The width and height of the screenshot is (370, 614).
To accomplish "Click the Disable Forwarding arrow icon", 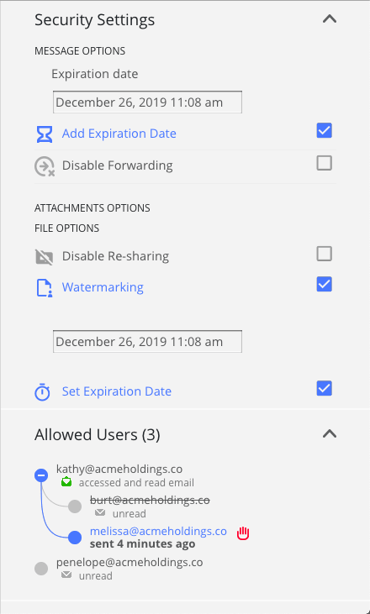I will coord(44,166).
